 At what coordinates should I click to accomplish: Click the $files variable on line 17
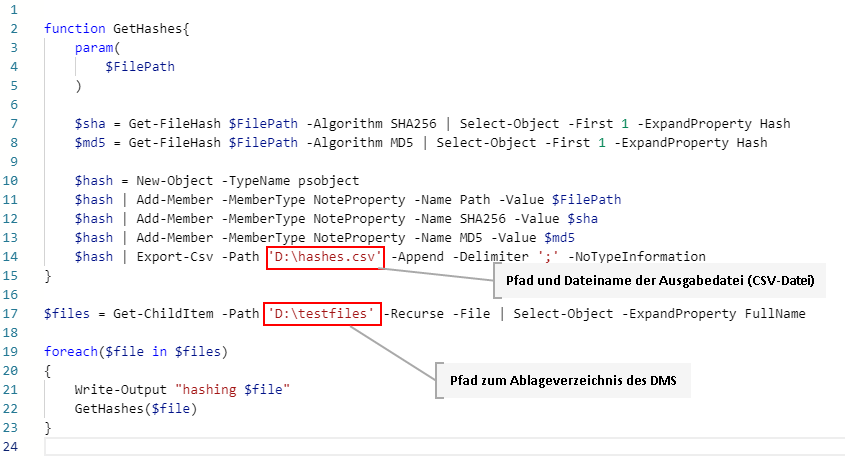click(x=67, y=313)
